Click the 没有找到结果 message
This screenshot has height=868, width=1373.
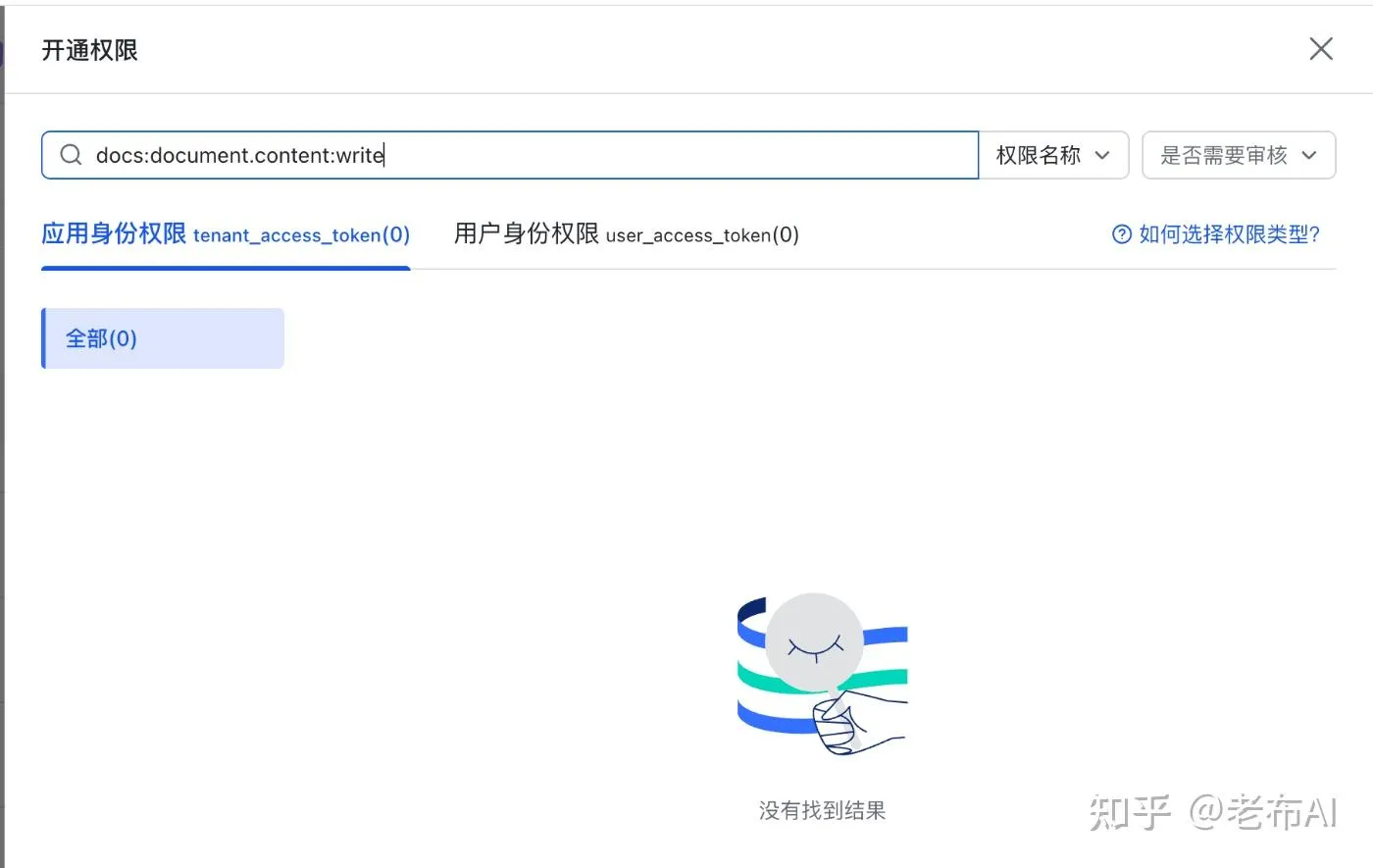tap(822, 810)
